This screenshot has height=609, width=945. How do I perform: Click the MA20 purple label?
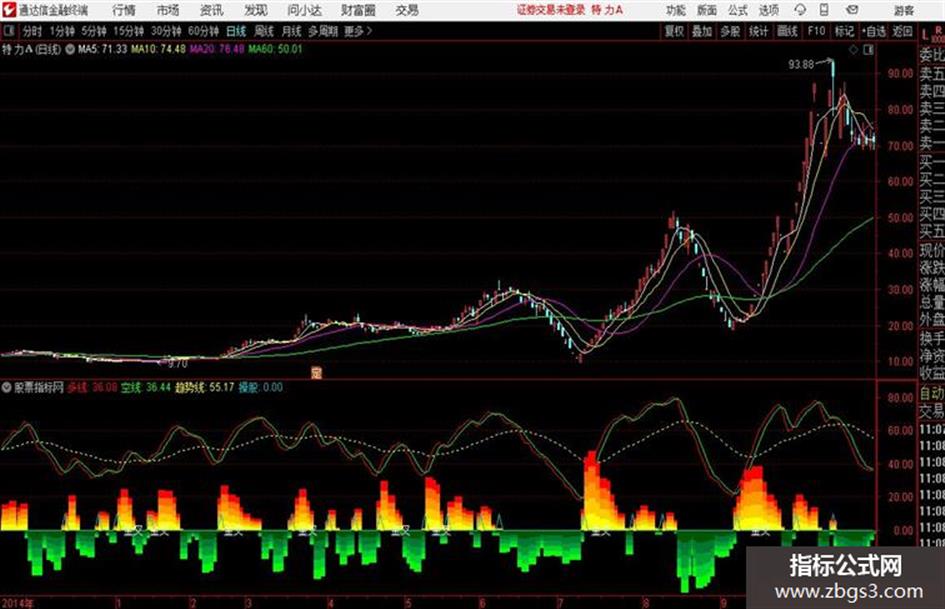(217, 49)
